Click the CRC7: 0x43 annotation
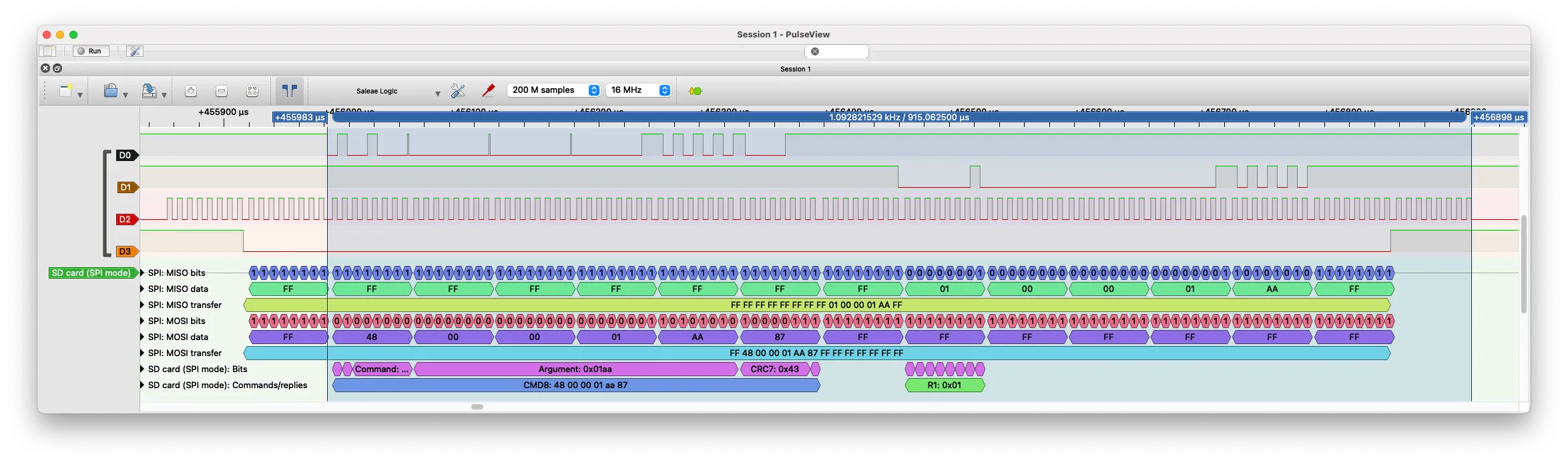 tap(774, 369)
